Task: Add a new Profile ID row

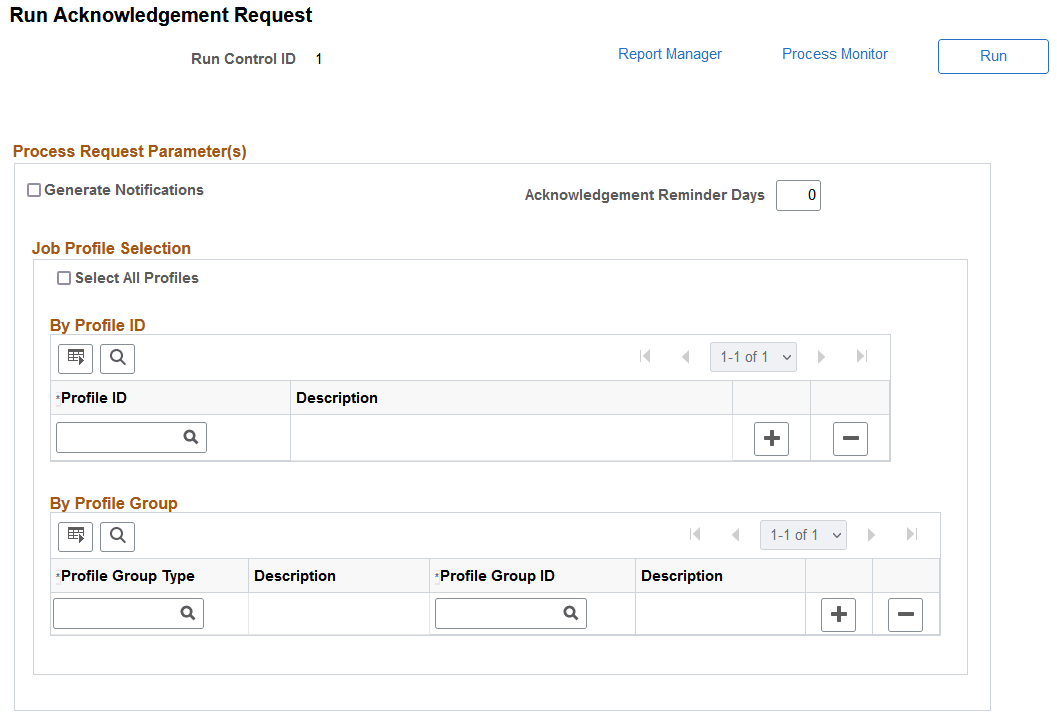Action: tap(771, 438)
